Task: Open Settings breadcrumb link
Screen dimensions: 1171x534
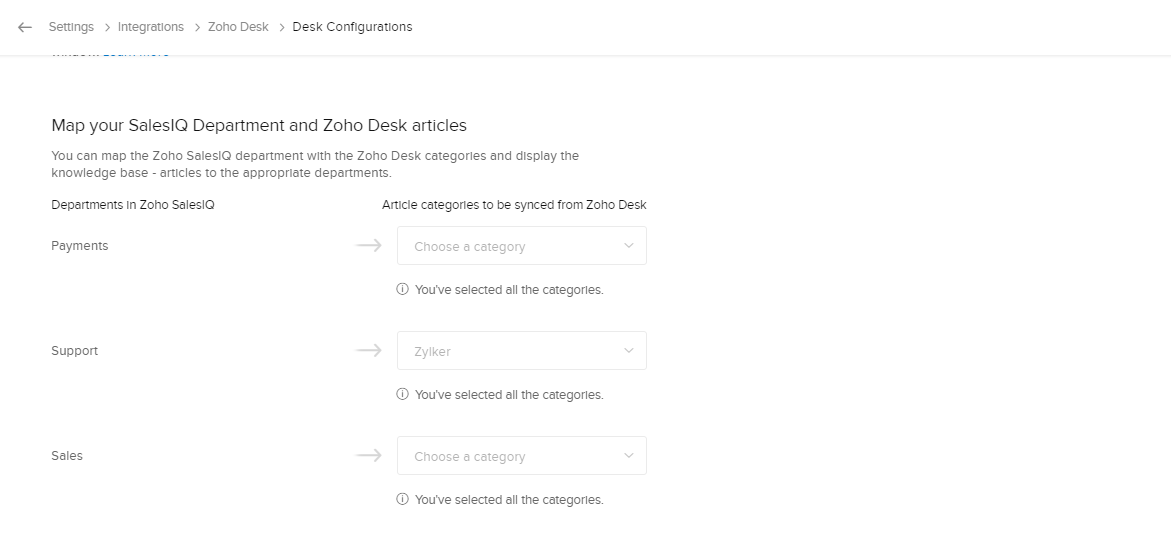Action: [x=71, y=27]
